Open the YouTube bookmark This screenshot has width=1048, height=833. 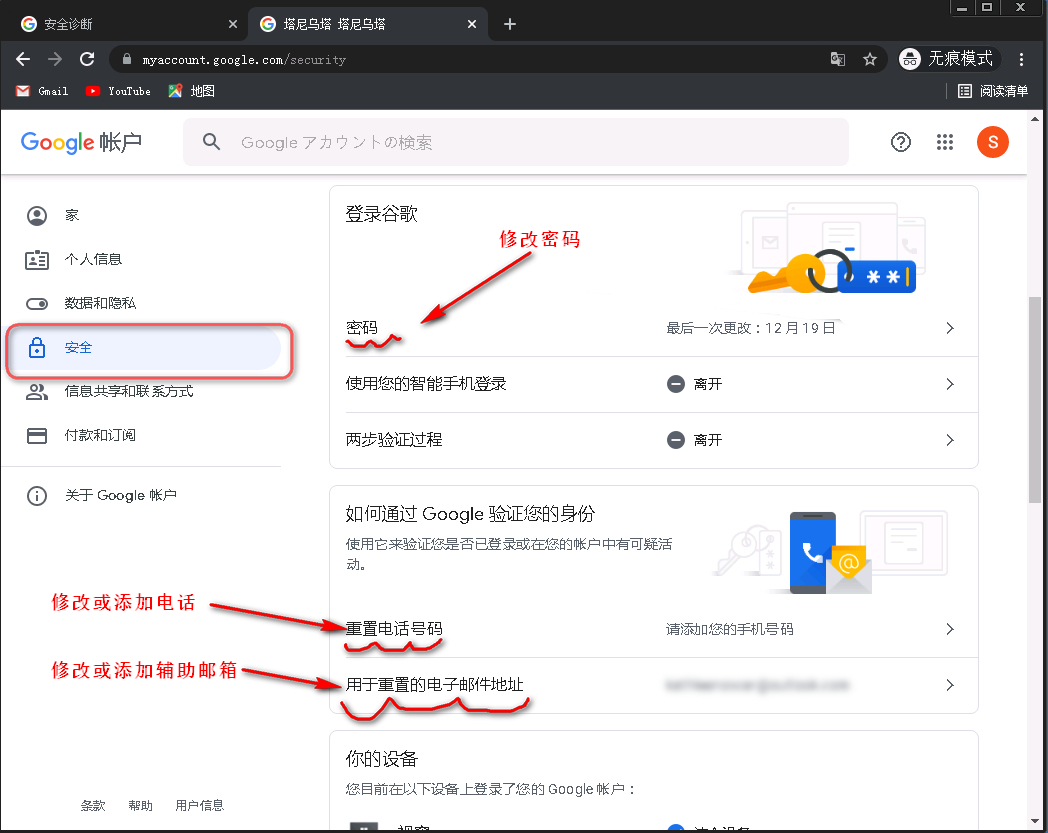click(118, 91)
